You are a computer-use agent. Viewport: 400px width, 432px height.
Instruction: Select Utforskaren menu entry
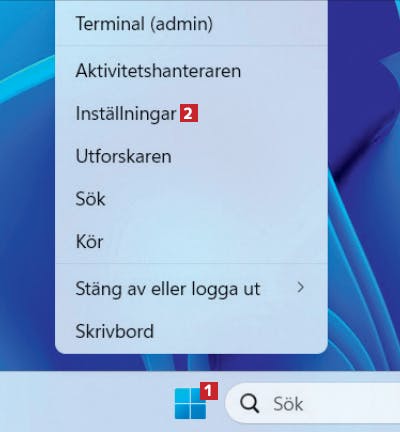191,156
